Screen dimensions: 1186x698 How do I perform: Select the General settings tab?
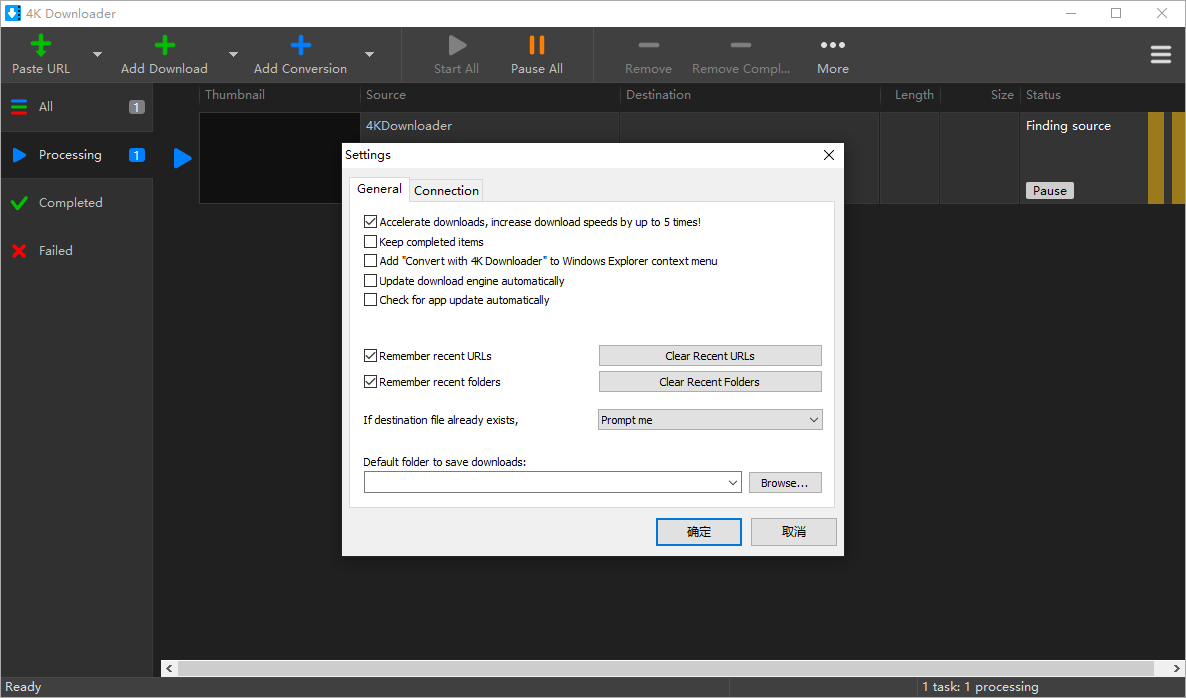pos(379,188)
